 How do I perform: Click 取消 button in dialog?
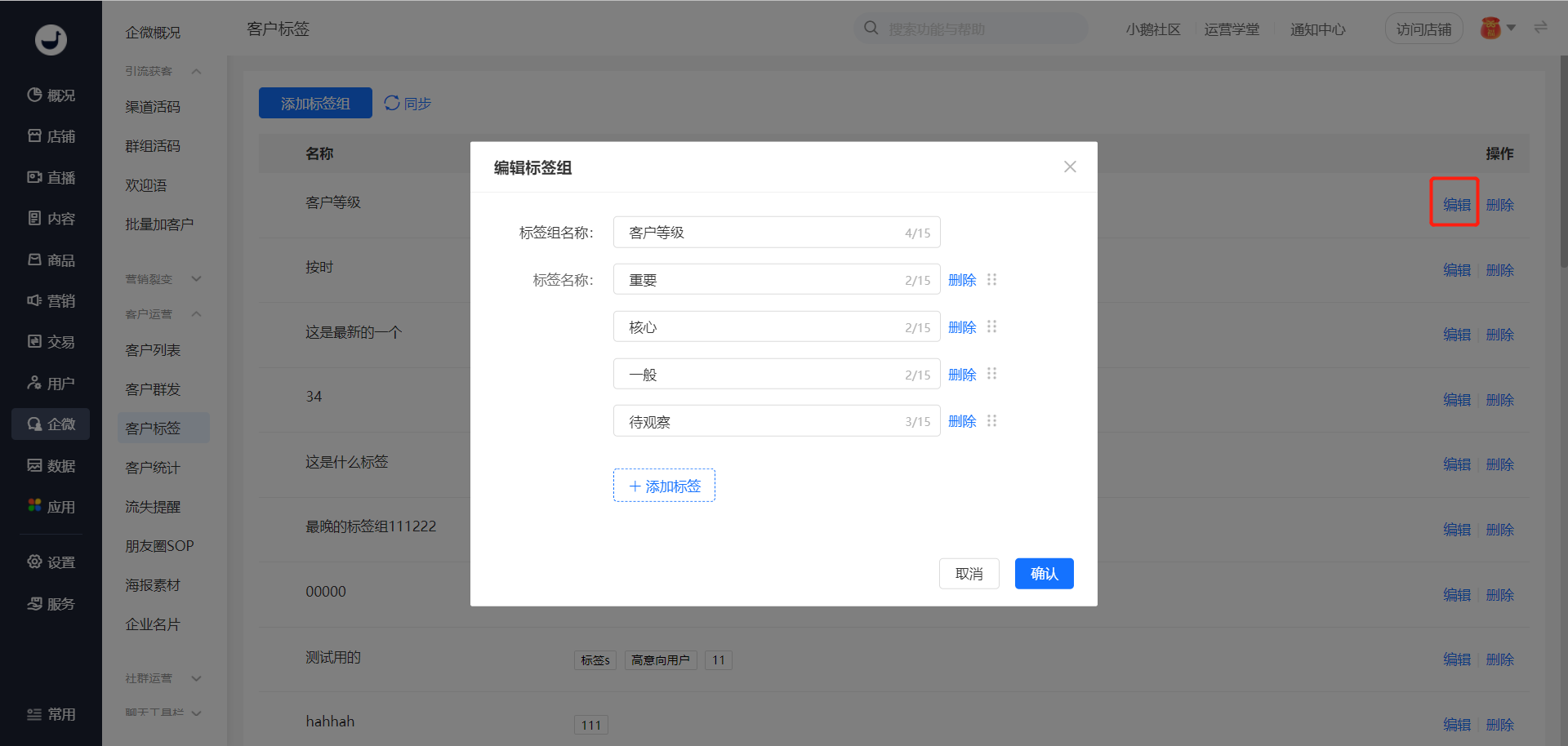(969, 574)
